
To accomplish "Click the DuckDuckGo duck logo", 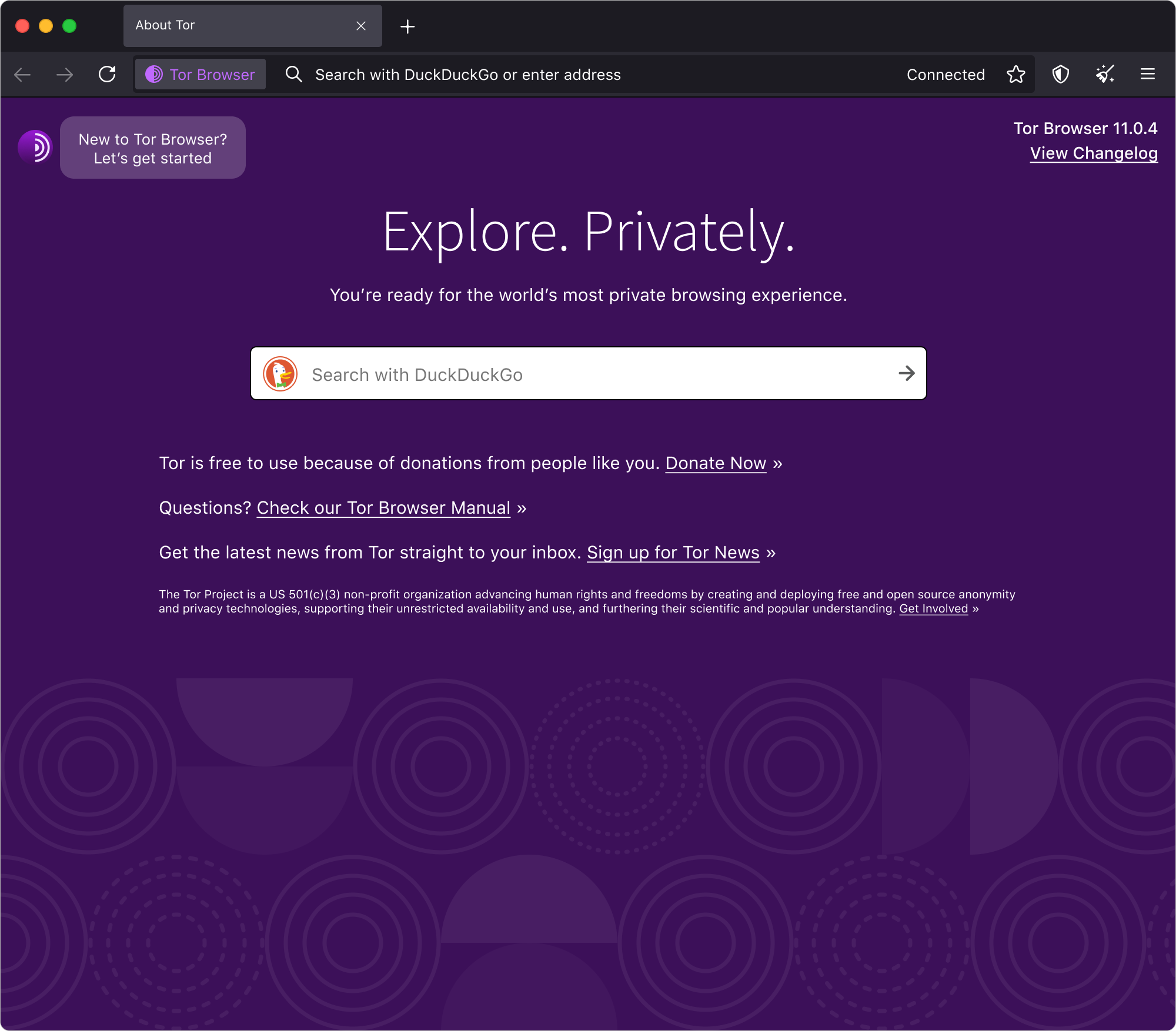I will 280,373.
